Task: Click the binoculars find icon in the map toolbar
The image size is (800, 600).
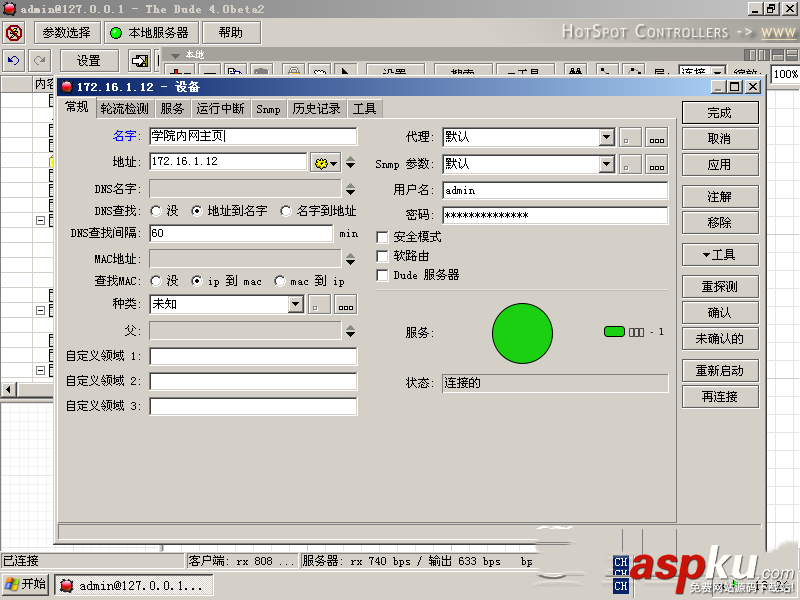Action: point(576,71)
